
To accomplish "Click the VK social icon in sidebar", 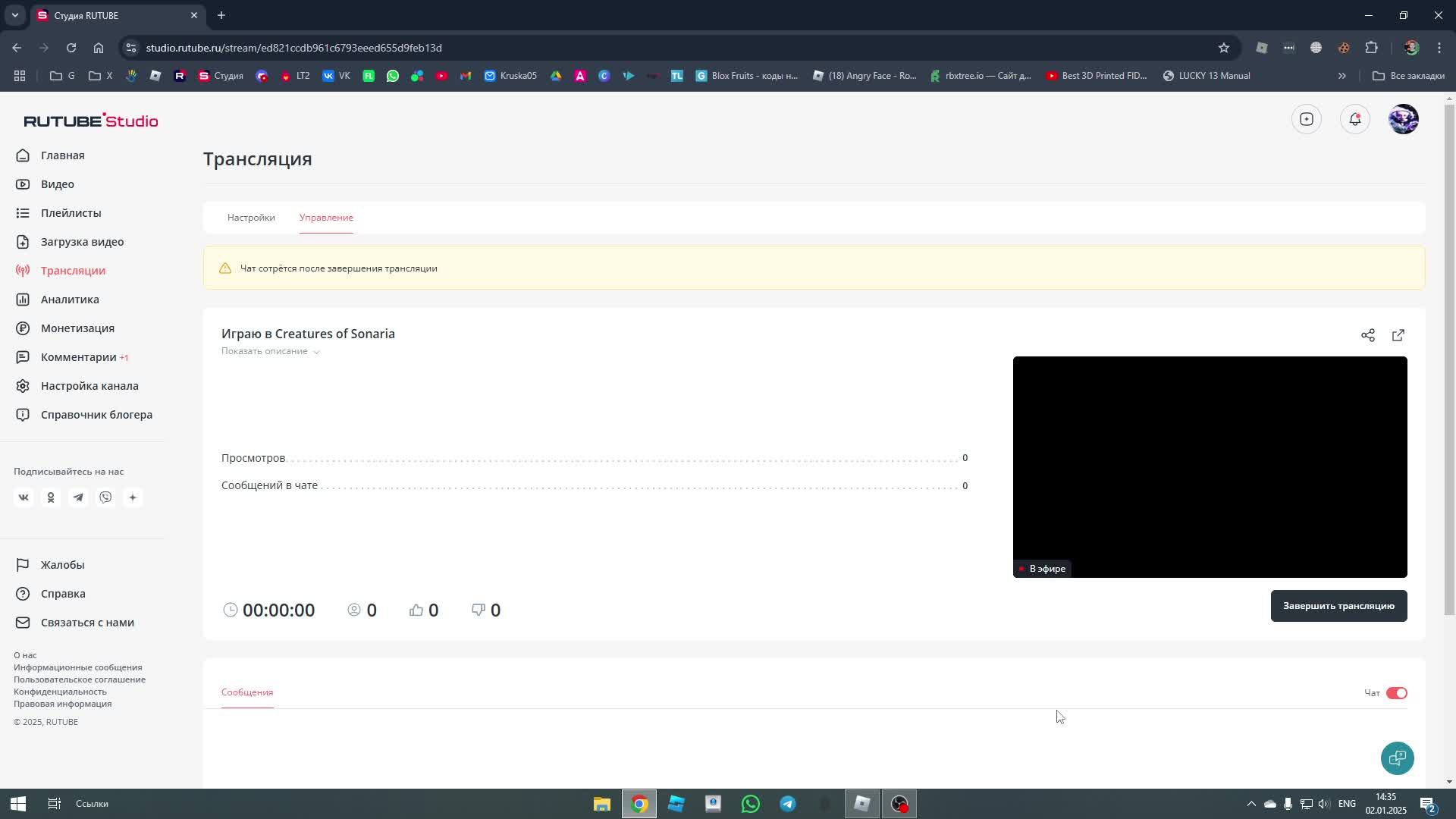I will tap(24, 497).
